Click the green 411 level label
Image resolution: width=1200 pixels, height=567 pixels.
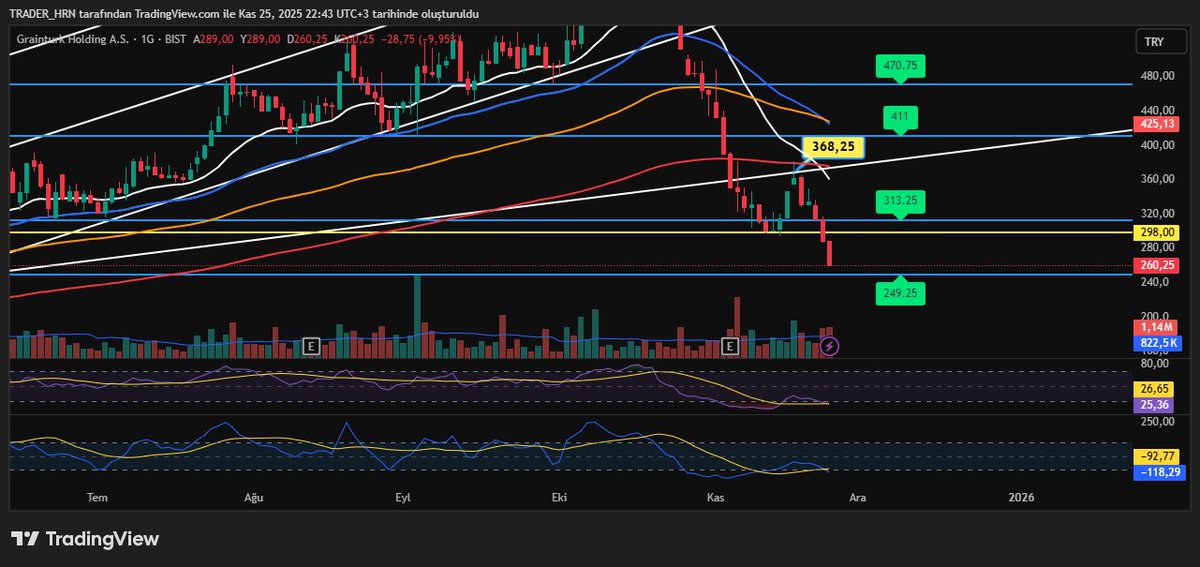900,117
